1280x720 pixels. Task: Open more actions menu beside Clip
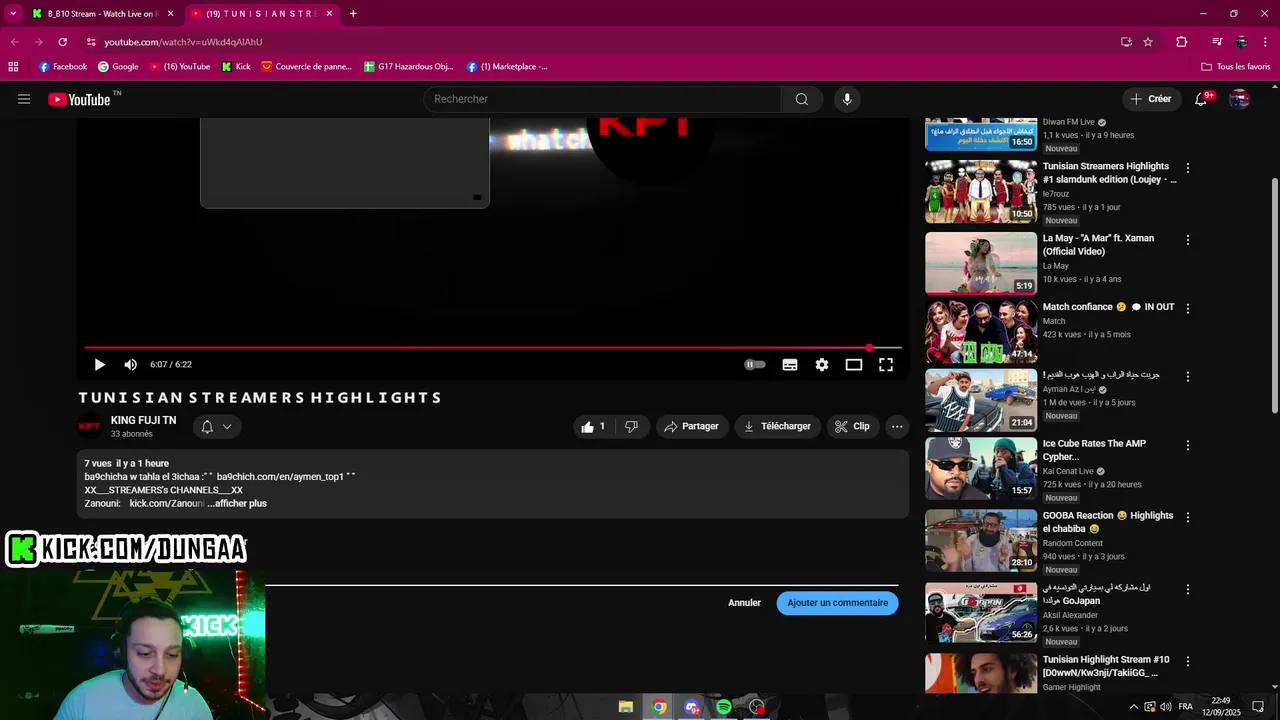pyautogui.click(x=897, y=426)
